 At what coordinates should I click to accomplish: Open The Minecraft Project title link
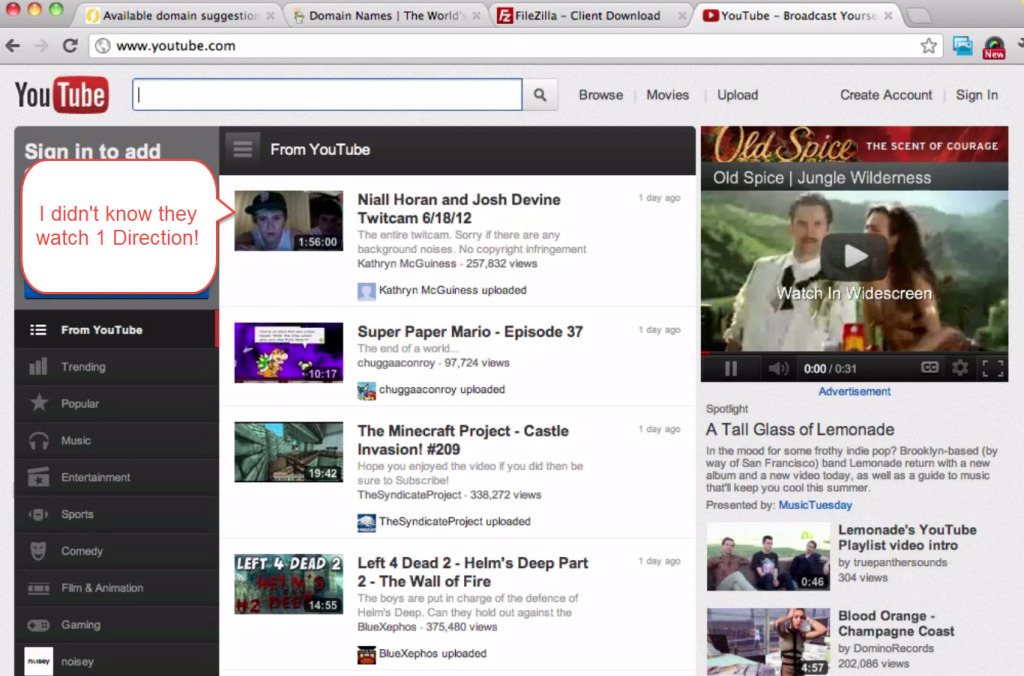point(463,440)
